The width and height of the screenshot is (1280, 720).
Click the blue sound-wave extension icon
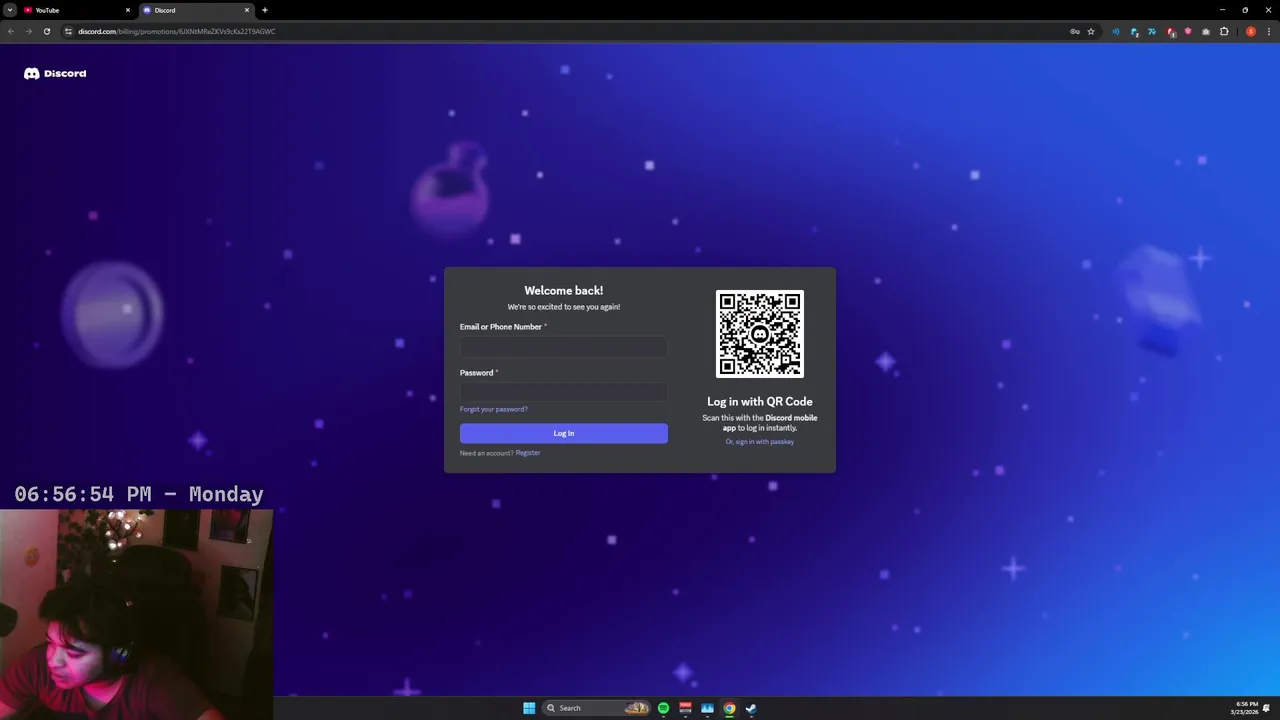[1116, 31]
